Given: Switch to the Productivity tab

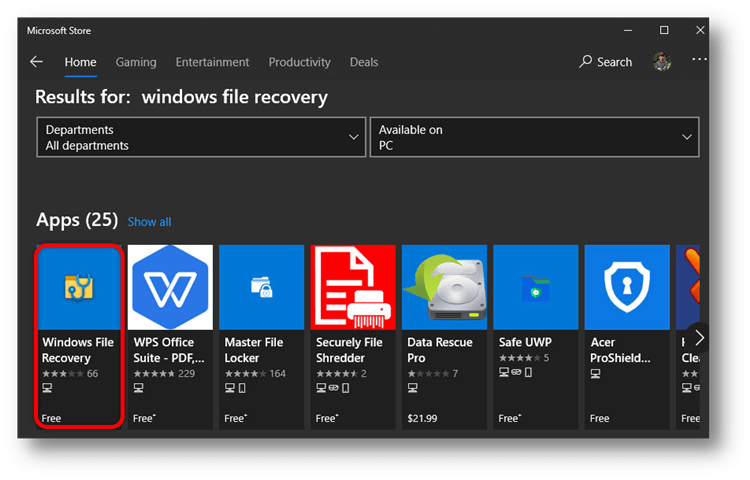Looking at the screenshot, I should pos(299,62).
